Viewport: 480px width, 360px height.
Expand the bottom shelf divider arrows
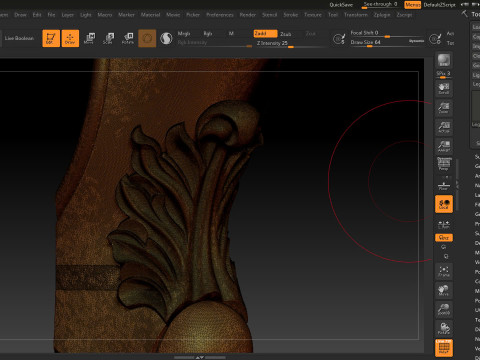point(200,358)
